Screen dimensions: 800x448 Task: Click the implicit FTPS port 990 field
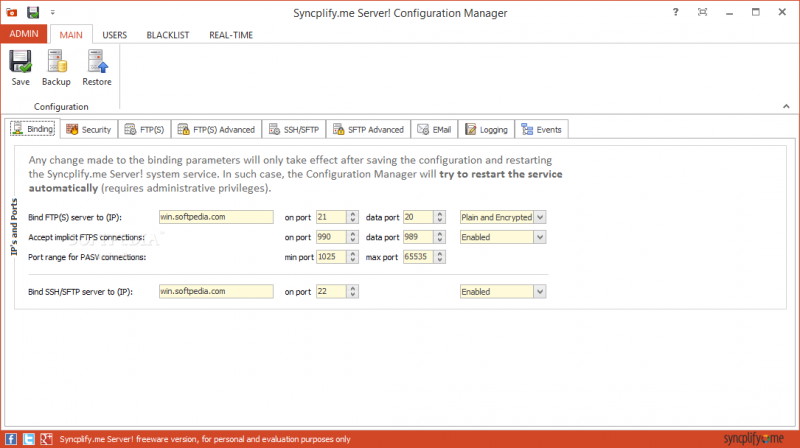click(332, 237)
